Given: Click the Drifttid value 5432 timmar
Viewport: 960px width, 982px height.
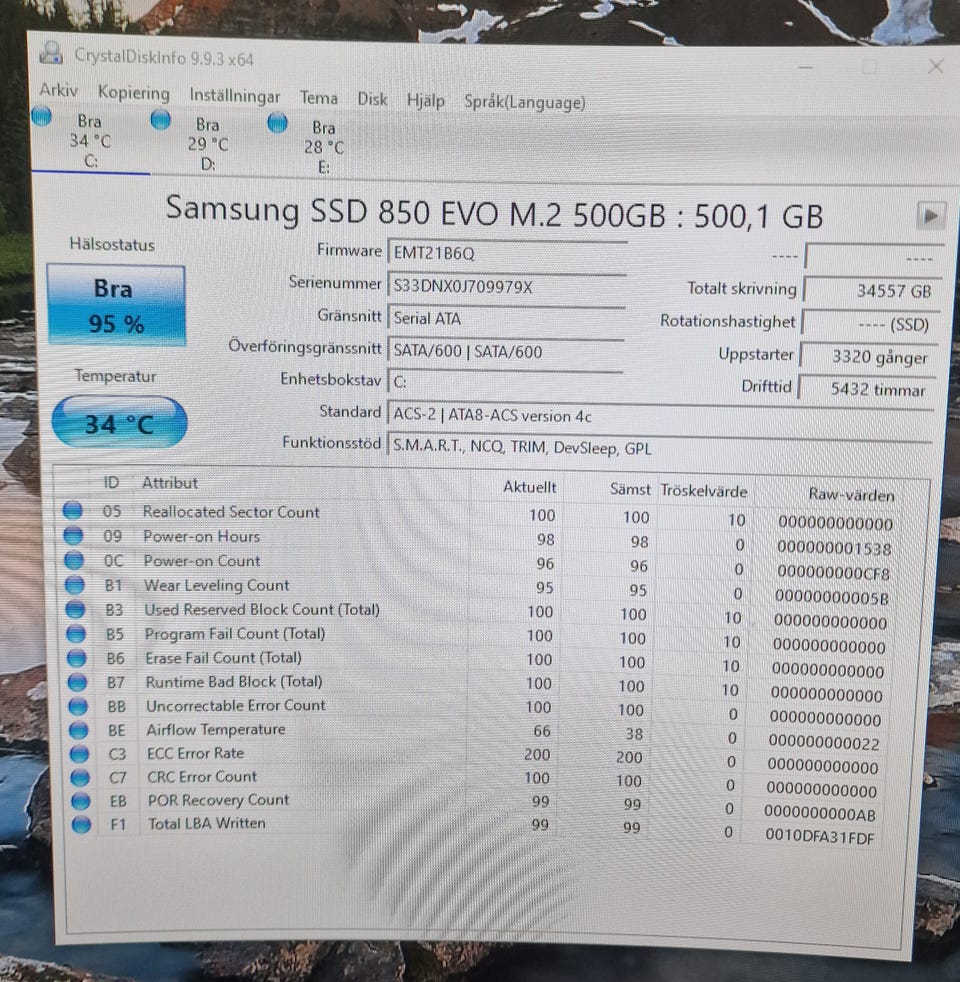Looking at the screenshot, I should pyautogui.click(x=867, y=390).
